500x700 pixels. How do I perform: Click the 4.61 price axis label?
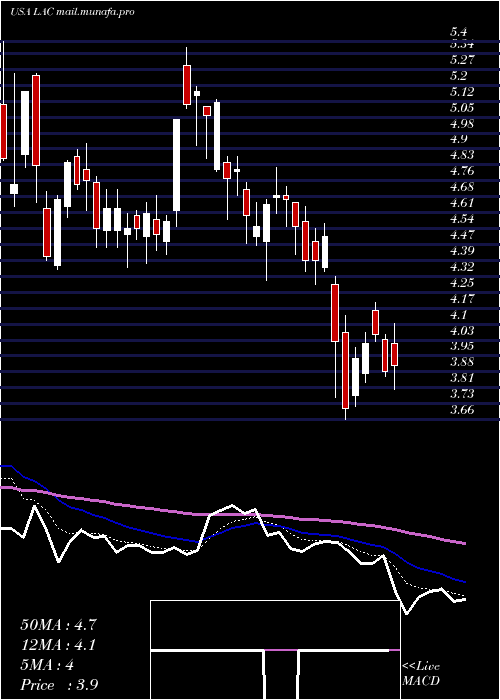pos(462,203)
